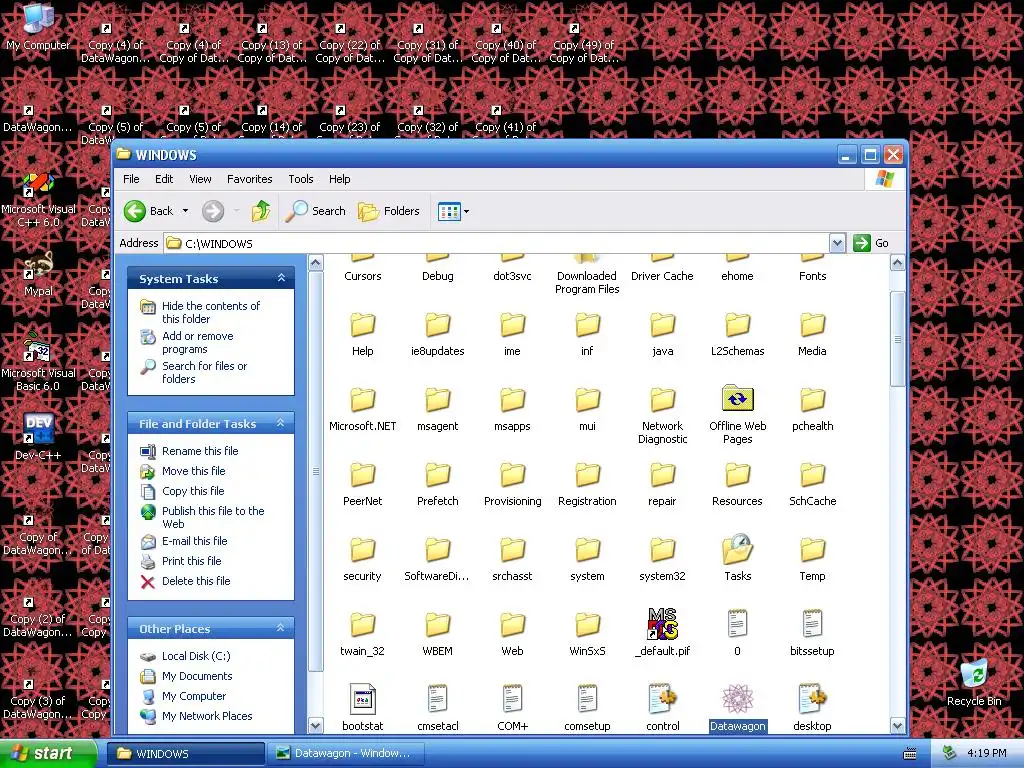Select the Microsoft.NET folder
This screenshot has height=768, width=1024.
[x=362, y=400]
